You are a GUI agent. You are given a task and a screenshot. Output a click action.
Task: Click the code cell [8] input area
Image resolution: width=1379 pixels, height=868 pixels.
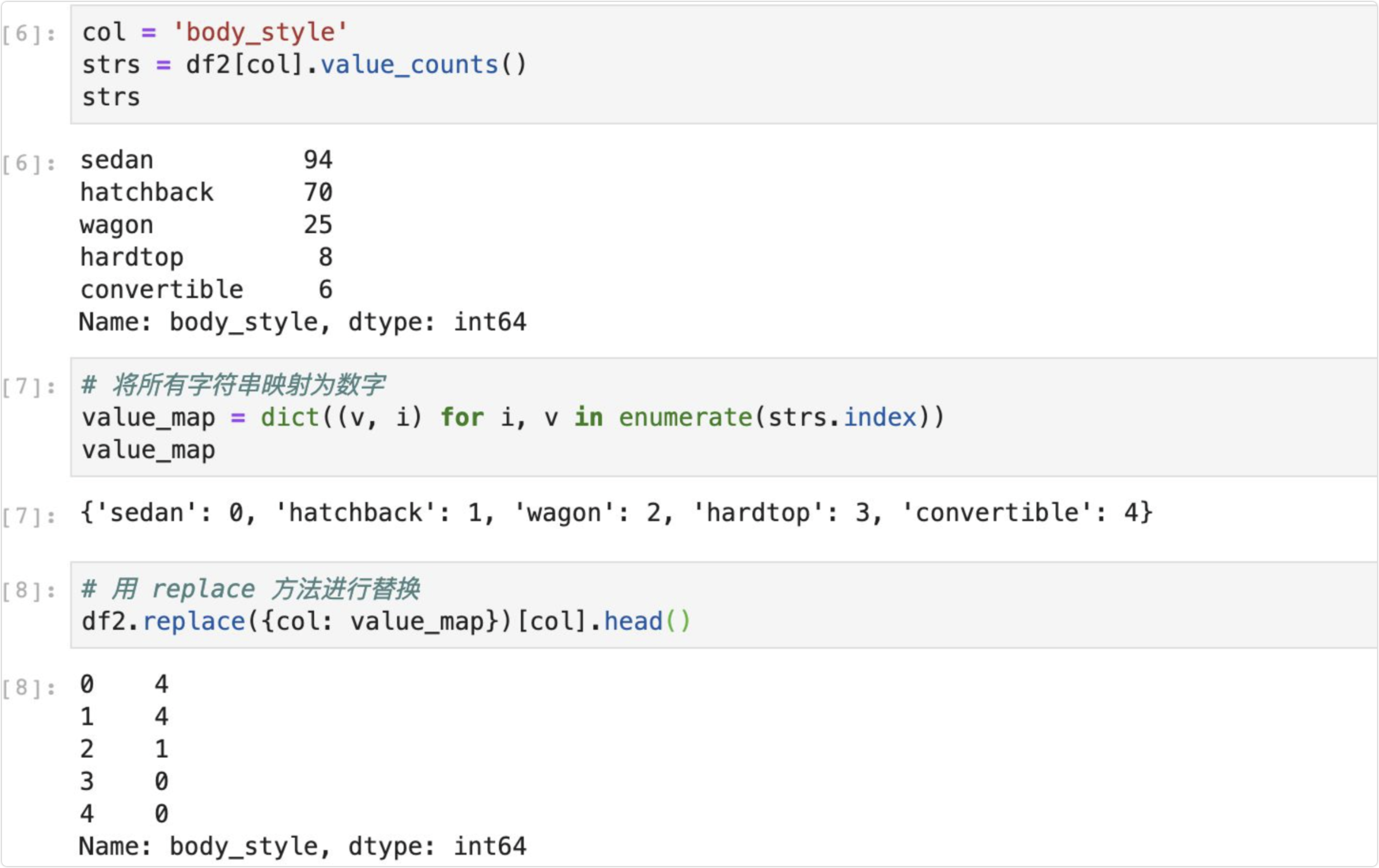coord(724,605)
